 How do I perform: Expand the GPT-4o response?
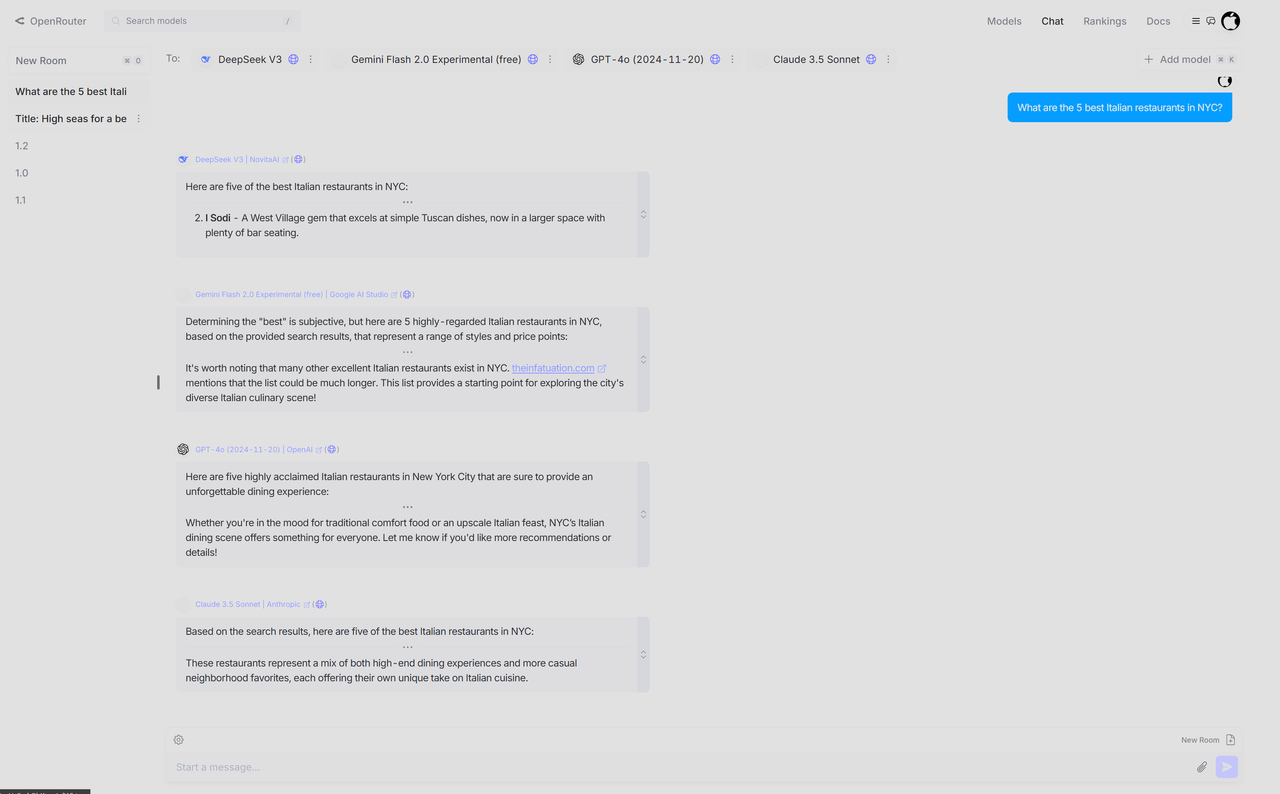[x=643, y=514]
